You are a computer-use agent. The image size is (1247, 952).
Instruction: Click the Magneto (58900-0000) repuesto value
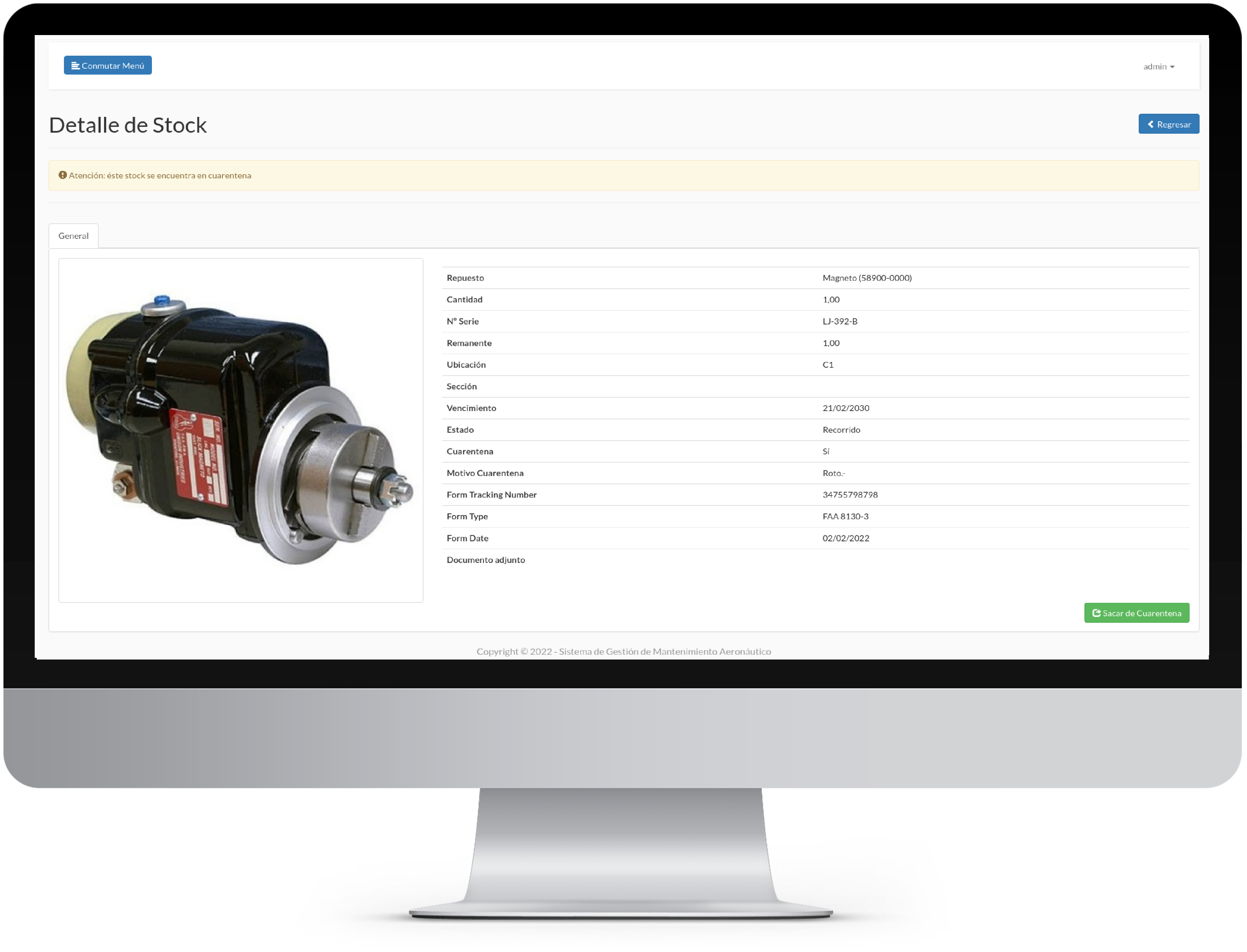[x=867, y=278]
